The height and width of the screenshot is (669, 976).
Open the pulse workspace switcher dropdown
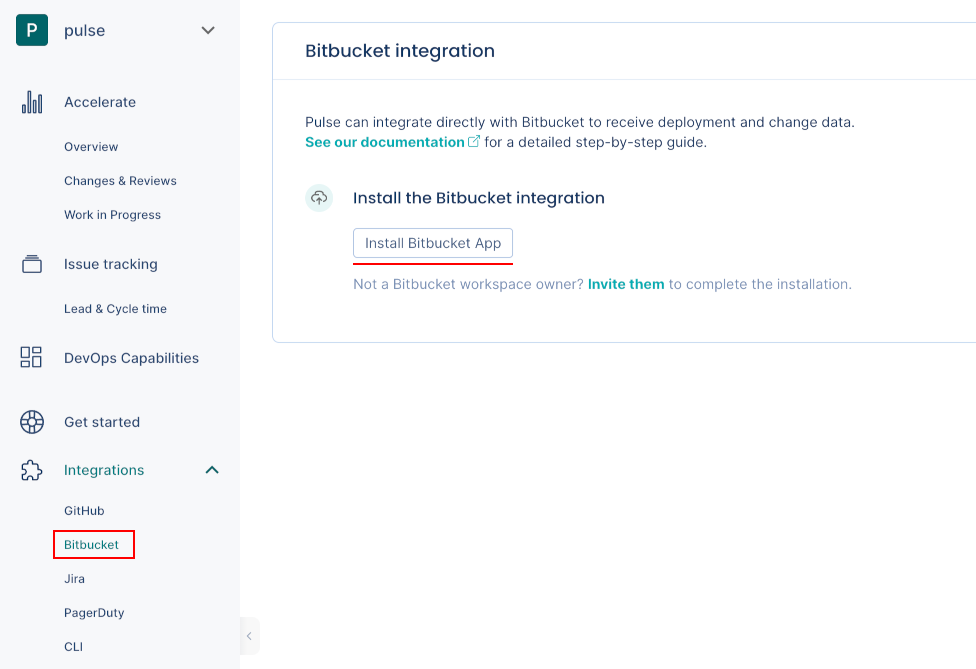tap(208, 30)
